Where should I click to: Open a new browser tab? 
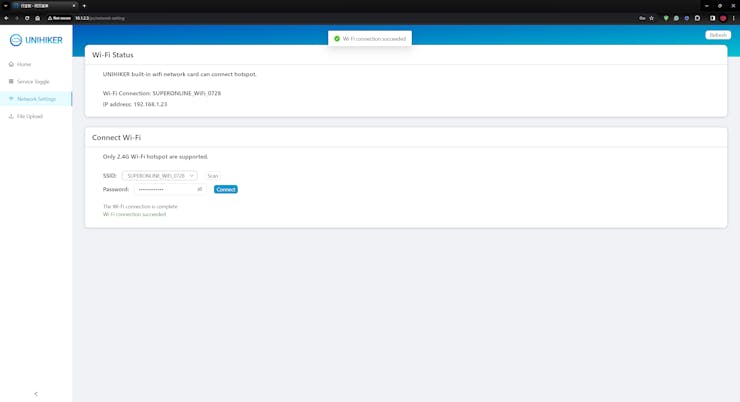pyautogui.click(x=84, y=6)
